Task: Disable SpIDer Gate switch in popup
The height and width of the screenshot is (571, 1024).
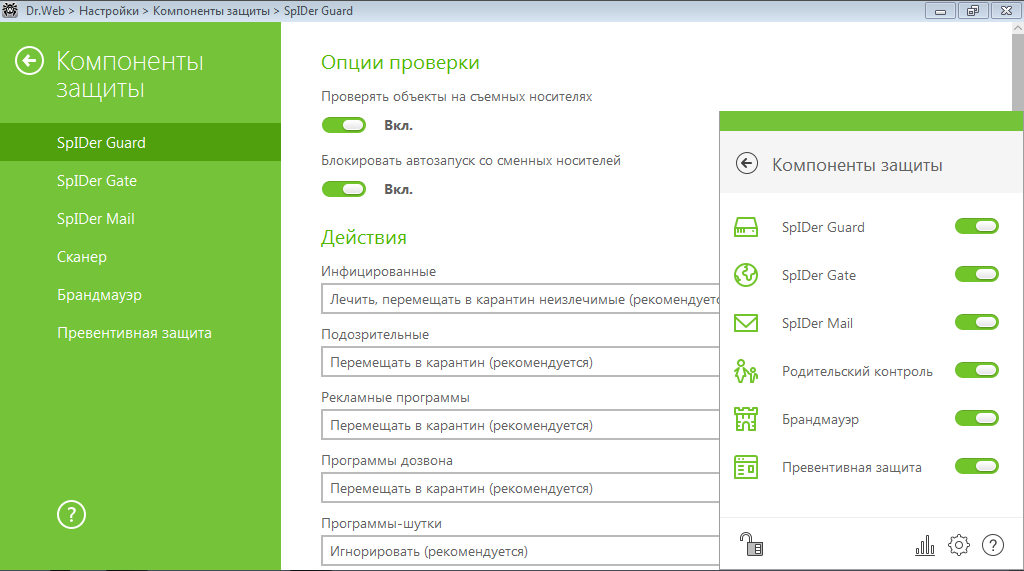Action: pyautogui.click(x=977, y=274)
